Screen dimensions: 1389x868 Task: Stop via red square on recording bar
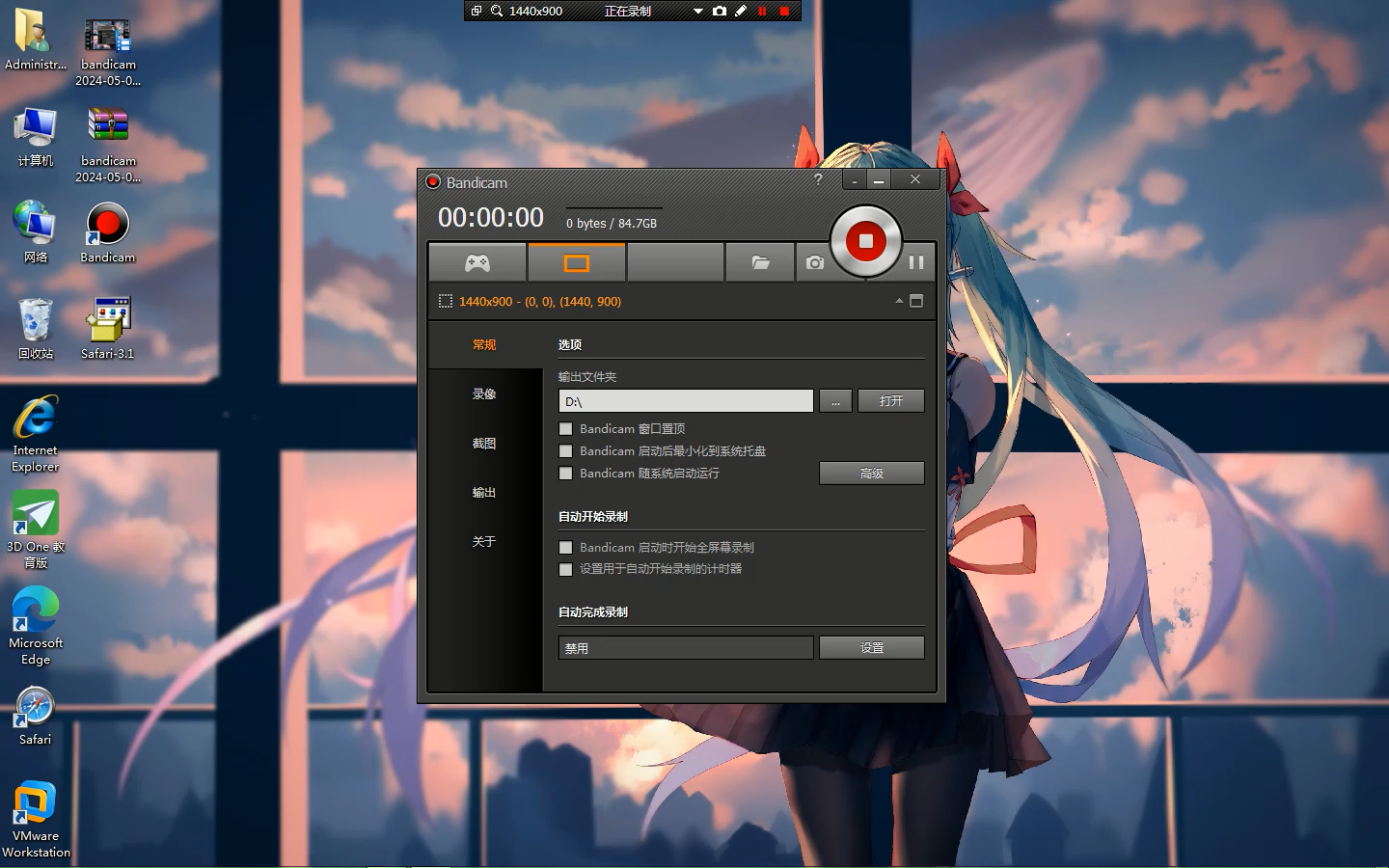click(784, 11)
